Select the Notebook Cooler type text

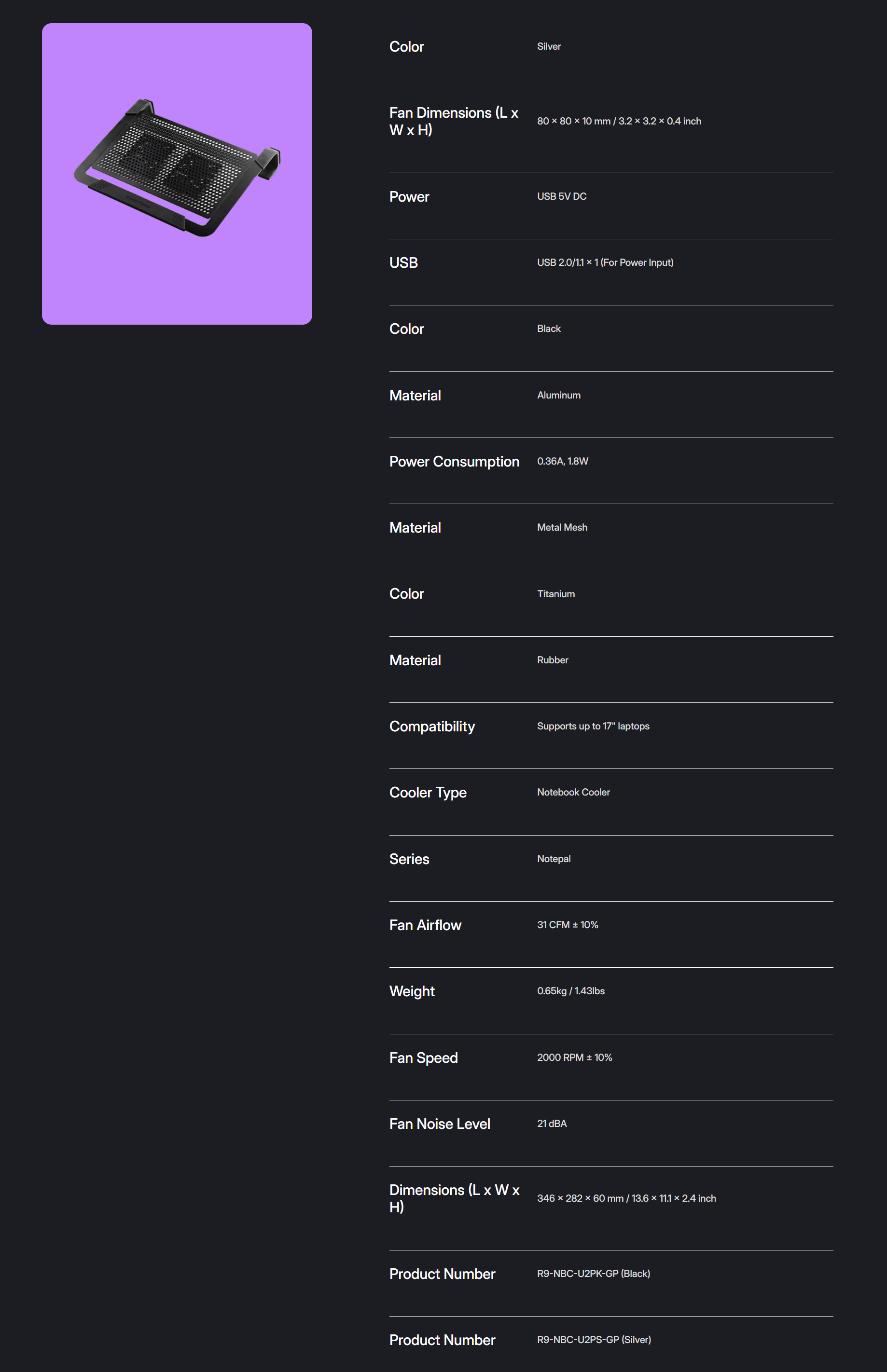pos(573,792)
